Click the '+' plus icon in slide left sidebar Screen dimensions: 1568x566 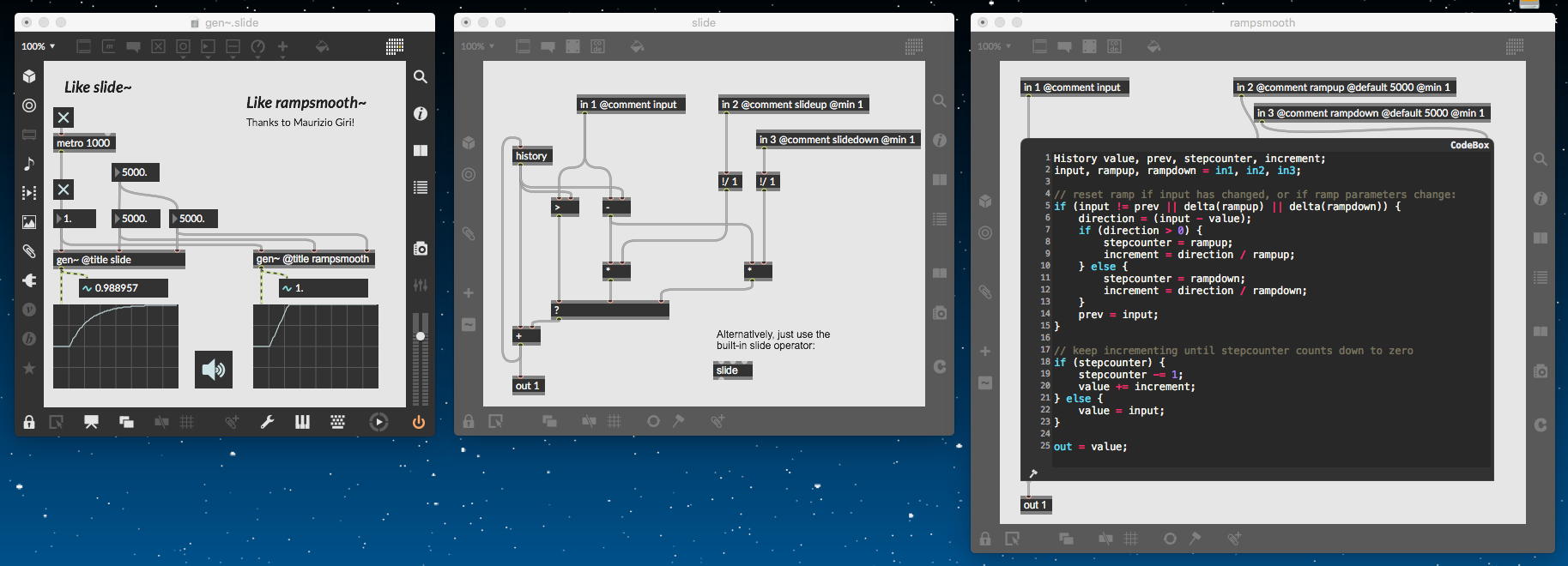tap(469, 293)
